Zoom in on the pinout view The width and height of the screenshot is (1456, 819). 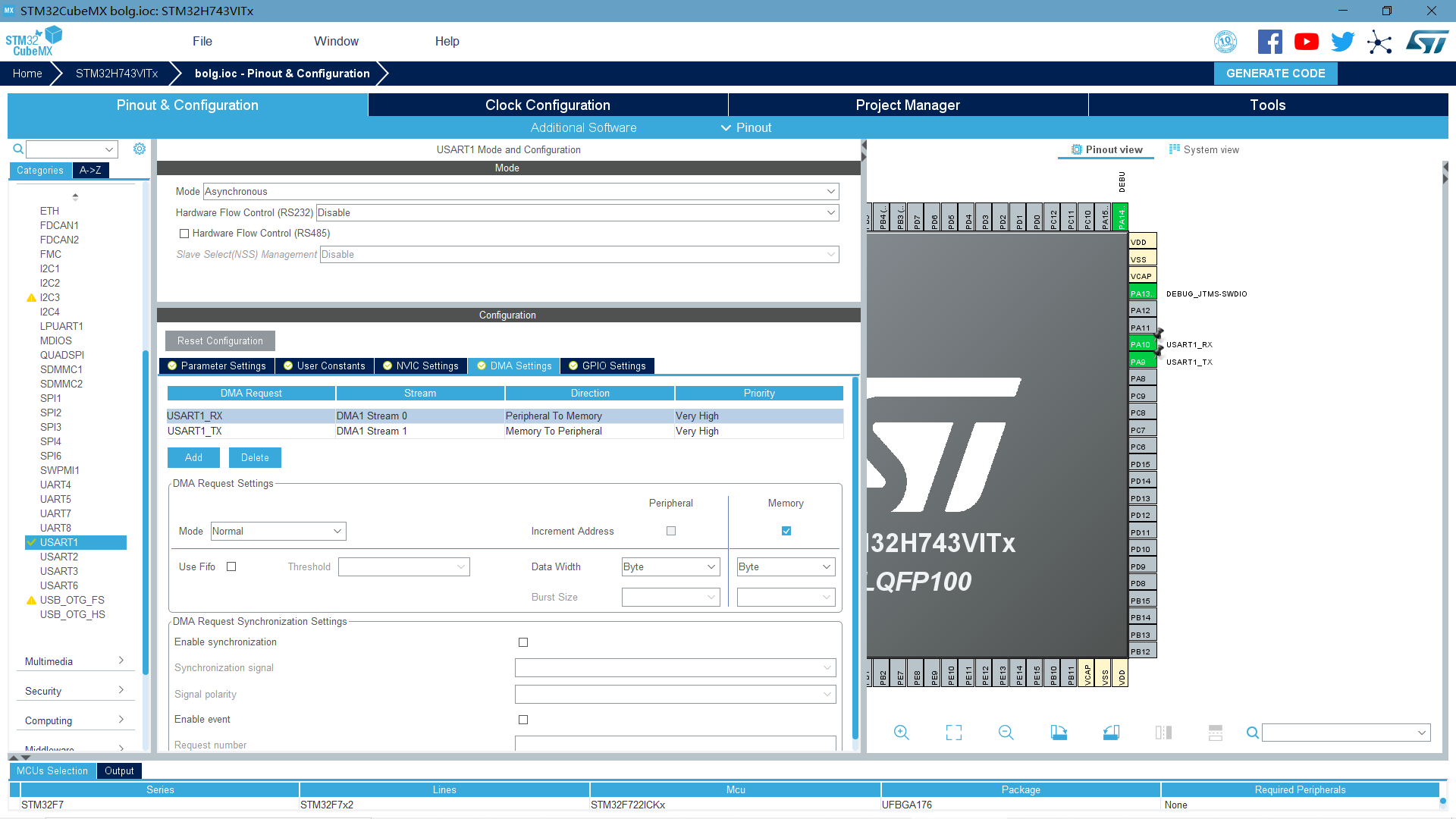tap(901, 733)
